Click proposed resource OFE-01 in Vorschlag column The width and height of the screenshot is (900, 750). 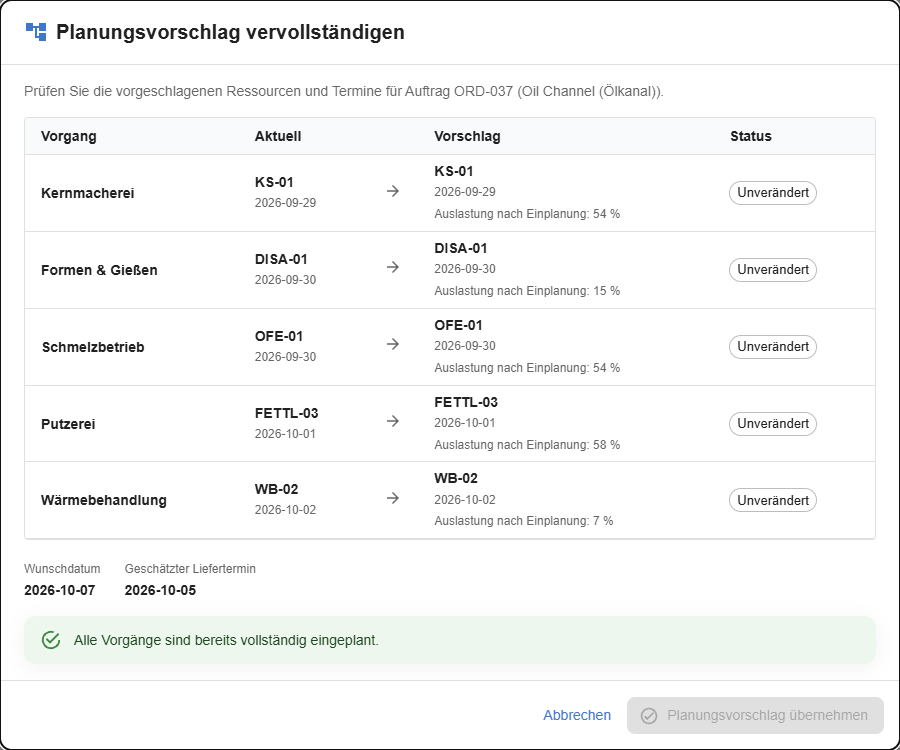pyautogui.click(x=458, y=325)
